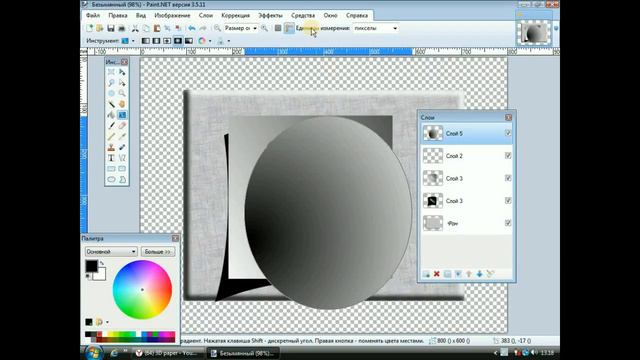This screenshot has height=360, width=640.
Task: Launch Internet Explorer from taskbar
Action: 114,353
